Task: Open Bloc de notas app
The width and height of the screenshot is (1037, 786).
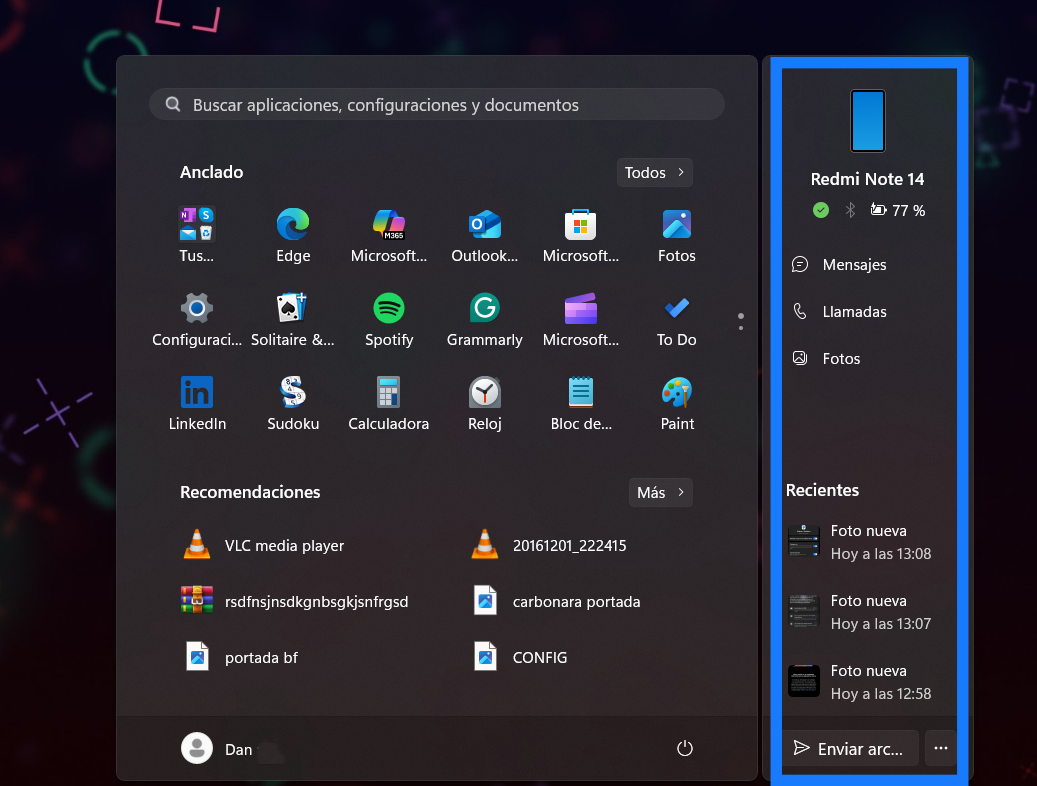Action: click(x=581, y=404)
